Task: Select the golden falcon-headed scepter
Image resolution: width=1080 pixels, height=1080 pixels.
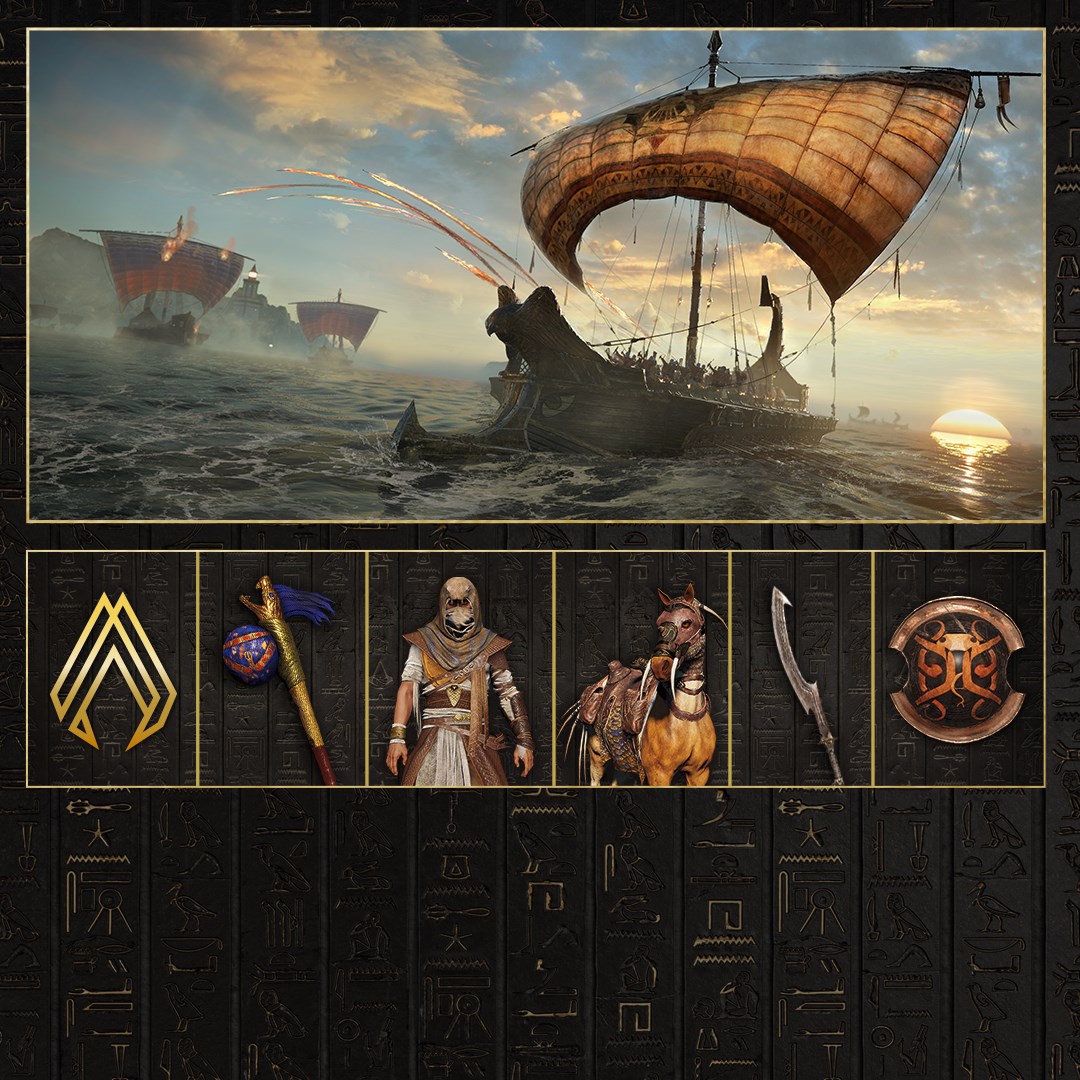Action: [288, 680]
